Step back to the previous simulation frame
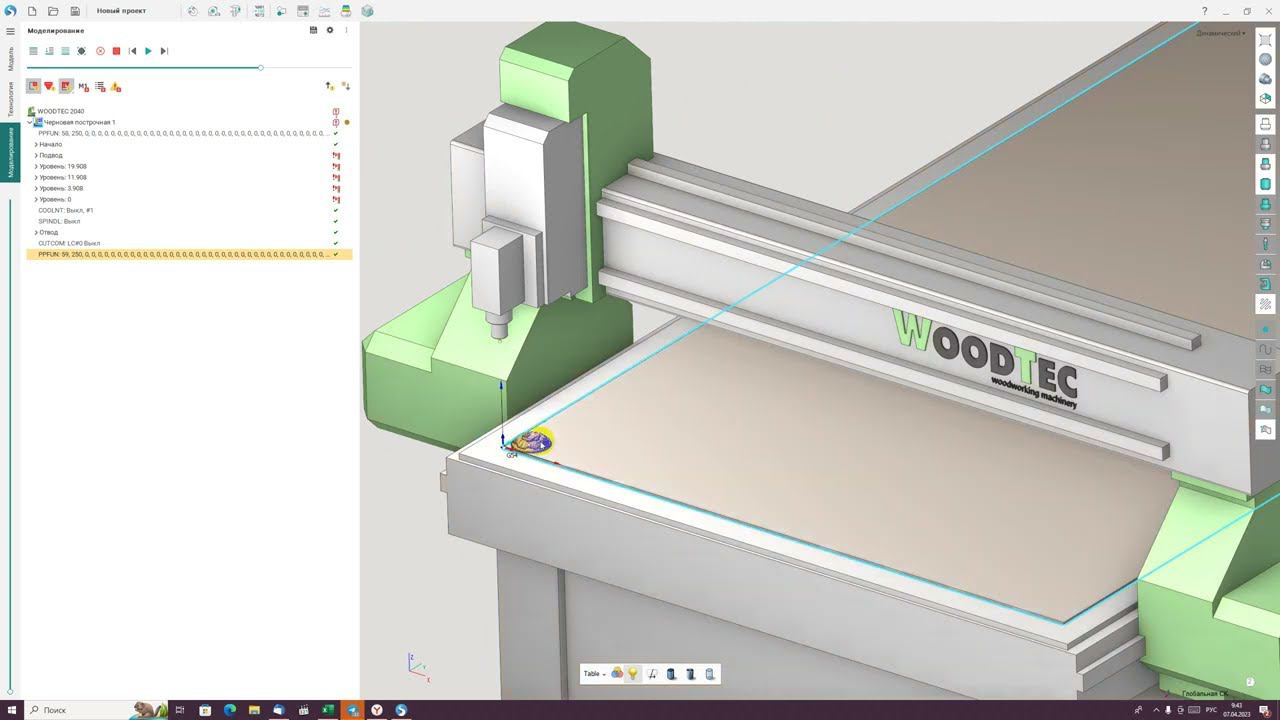This screenshot has width=1280, height=720. (132, 51)
